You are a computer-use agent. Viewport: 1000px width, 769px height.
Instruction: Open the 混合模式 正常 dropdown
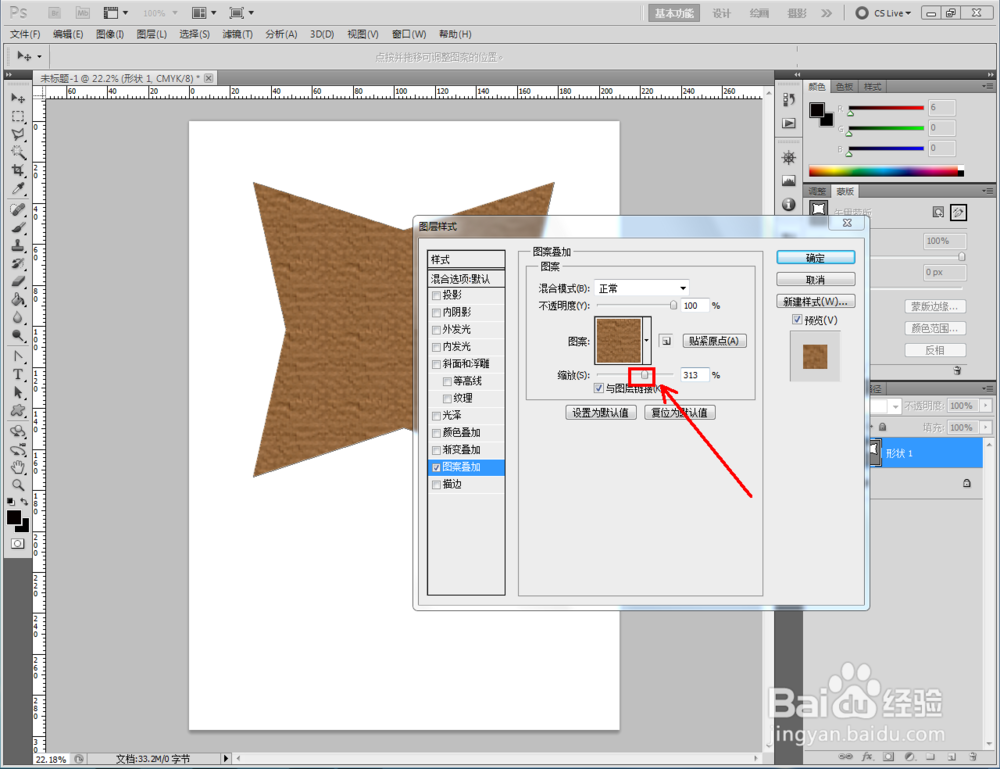point(642,288)
